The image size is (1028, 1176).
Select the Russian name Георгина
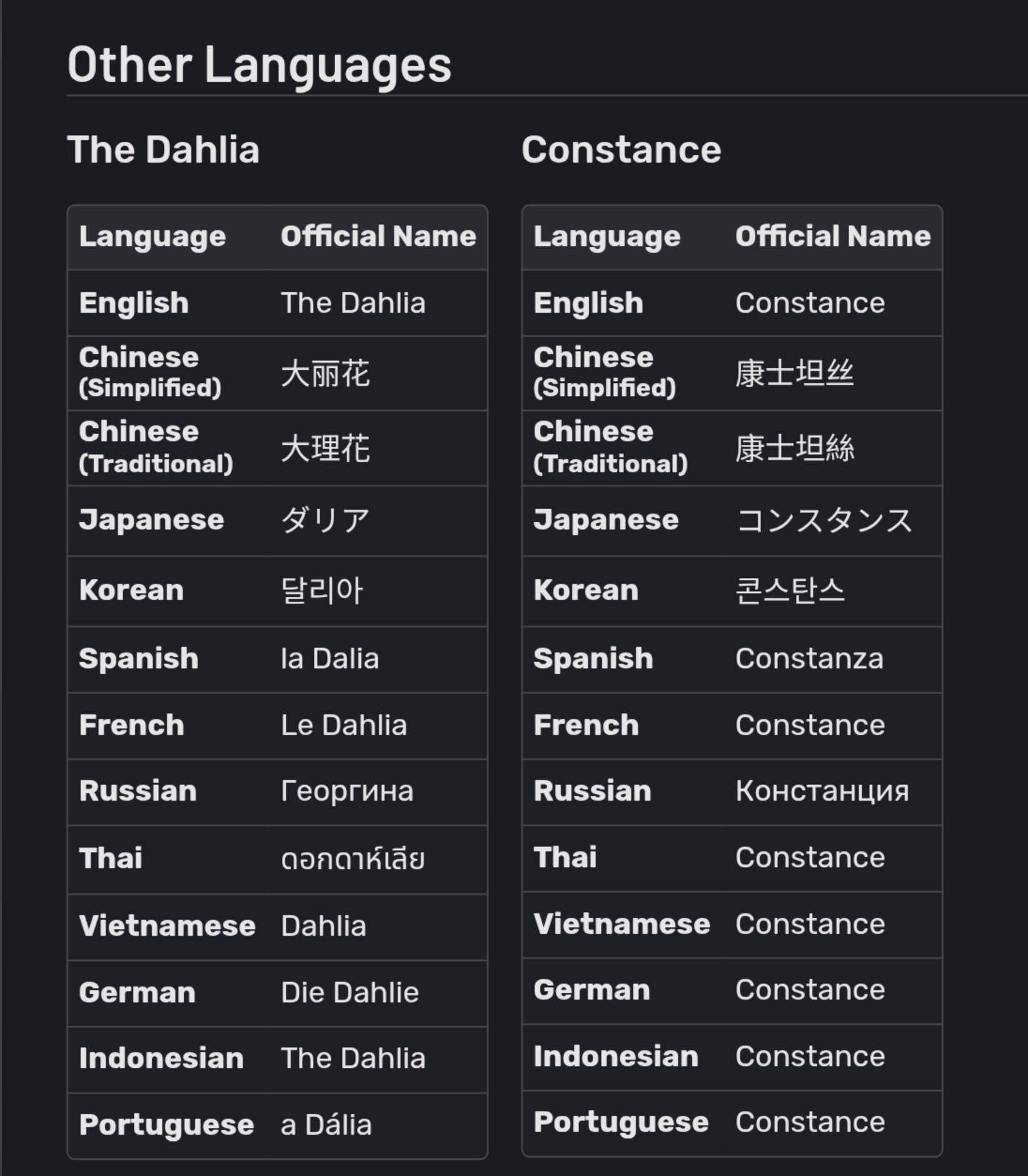pyautogui.click(x=347, y=791)
